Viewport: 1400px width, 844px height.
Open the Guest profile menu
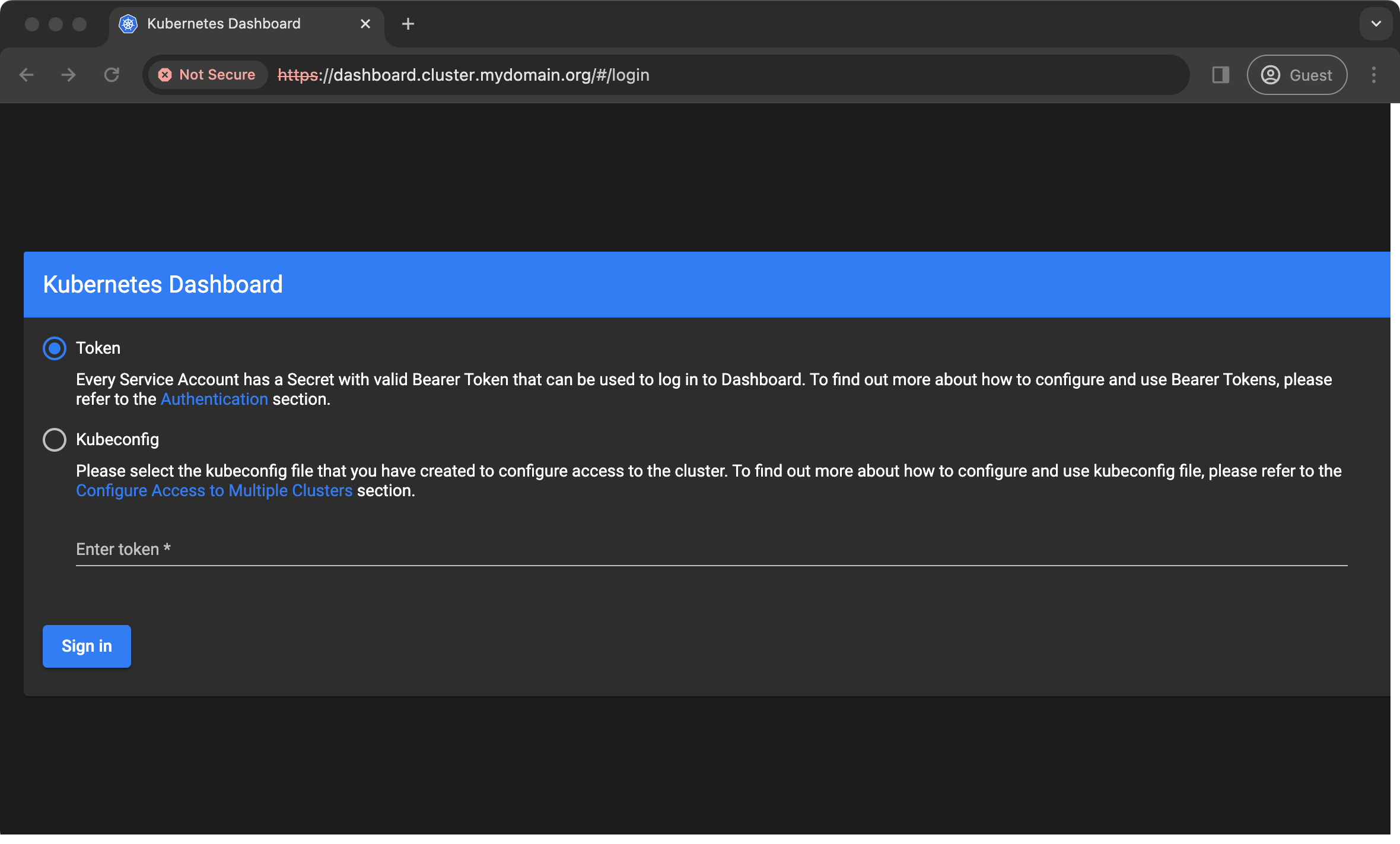tap(1297, 75)
